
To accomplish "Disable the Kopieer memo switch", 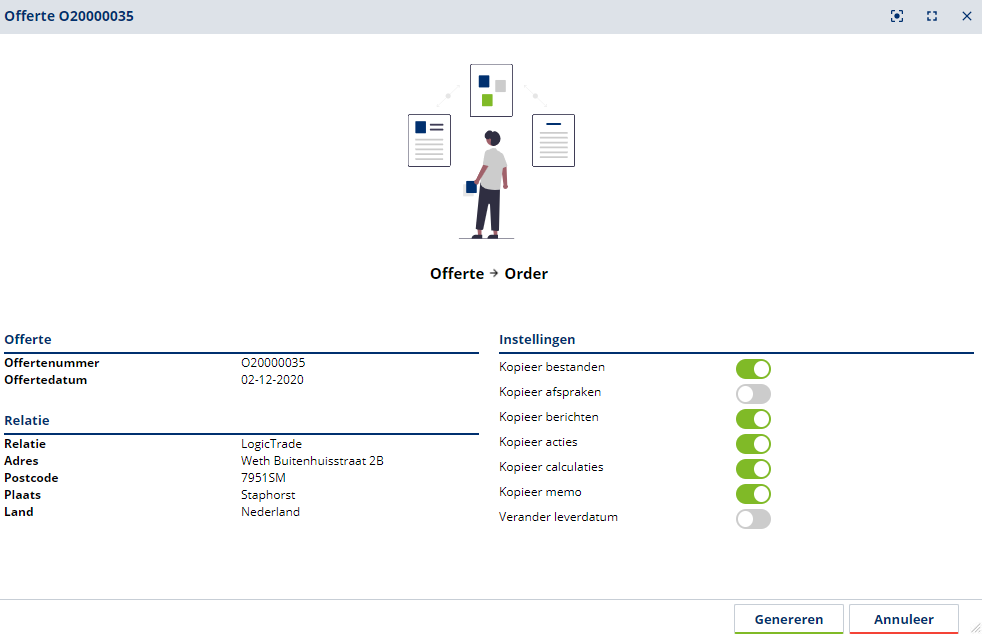I will [x=753, y=494].
